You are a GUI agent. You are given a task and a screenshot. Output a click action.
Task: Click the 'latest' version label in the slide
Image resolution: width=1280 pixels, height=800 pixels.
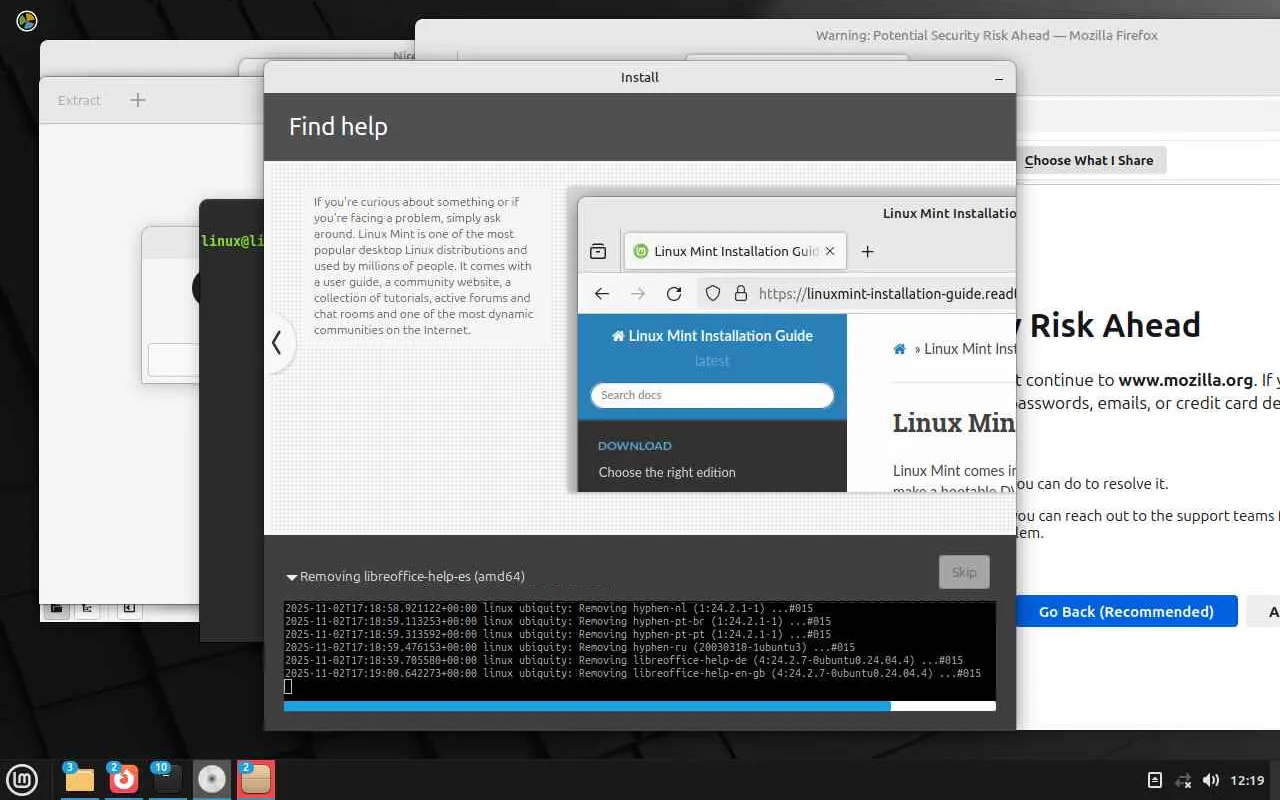(x=712, y=361)
